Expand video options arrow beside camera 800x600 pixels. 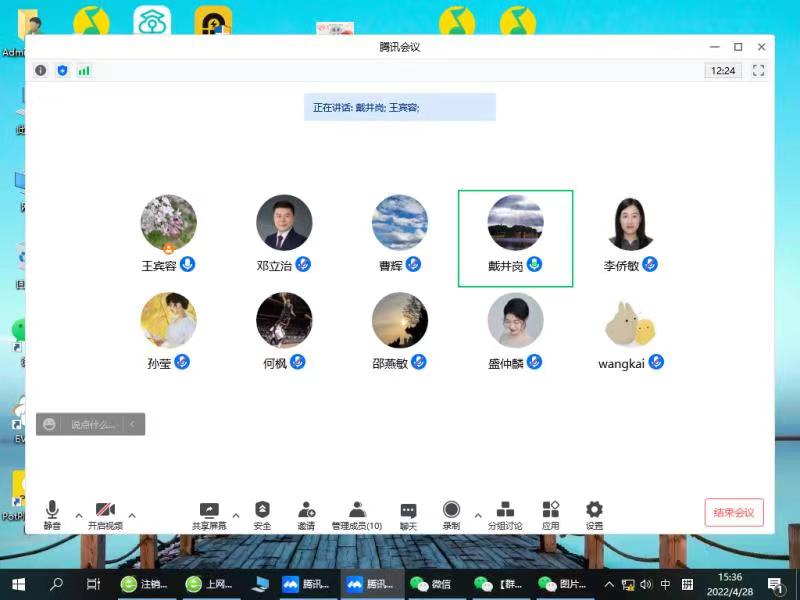tap(132, 516)
